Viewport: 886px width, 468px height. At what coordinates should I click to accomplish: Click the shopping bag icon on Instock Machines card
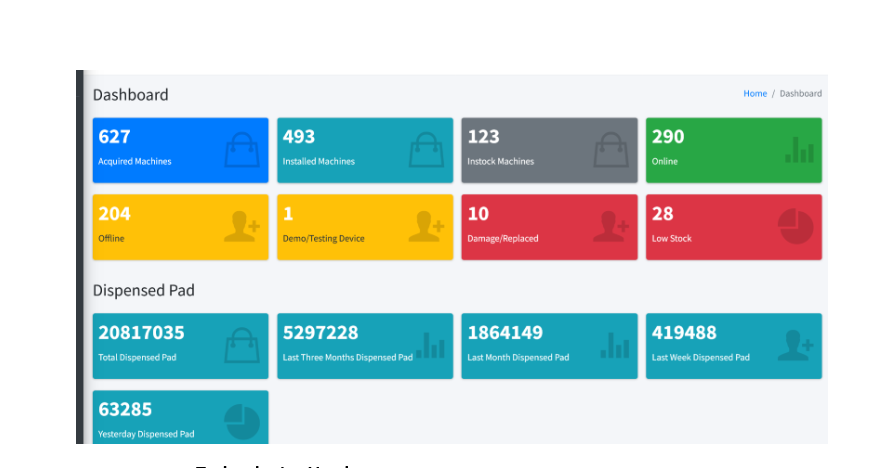611,150
